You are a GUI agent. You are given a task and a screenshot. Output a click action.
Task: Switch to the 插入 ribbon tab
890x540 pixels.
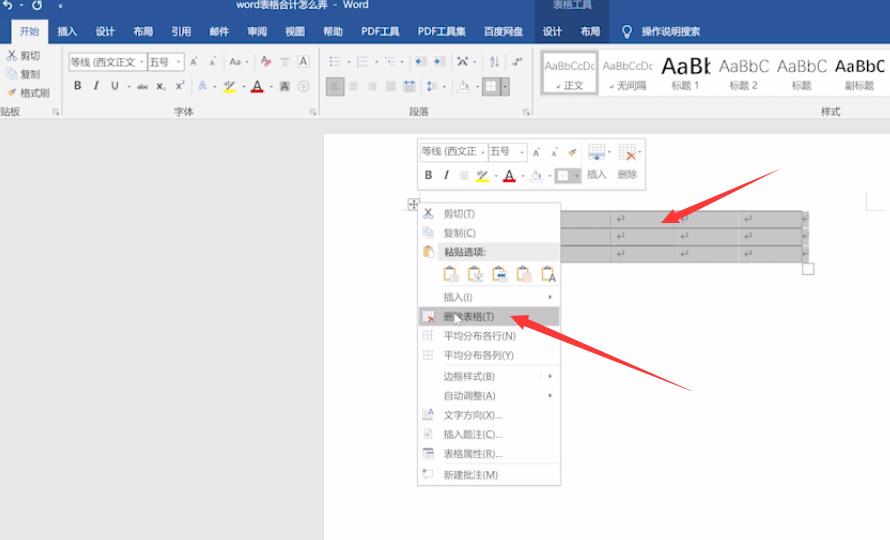click(67, 32)
